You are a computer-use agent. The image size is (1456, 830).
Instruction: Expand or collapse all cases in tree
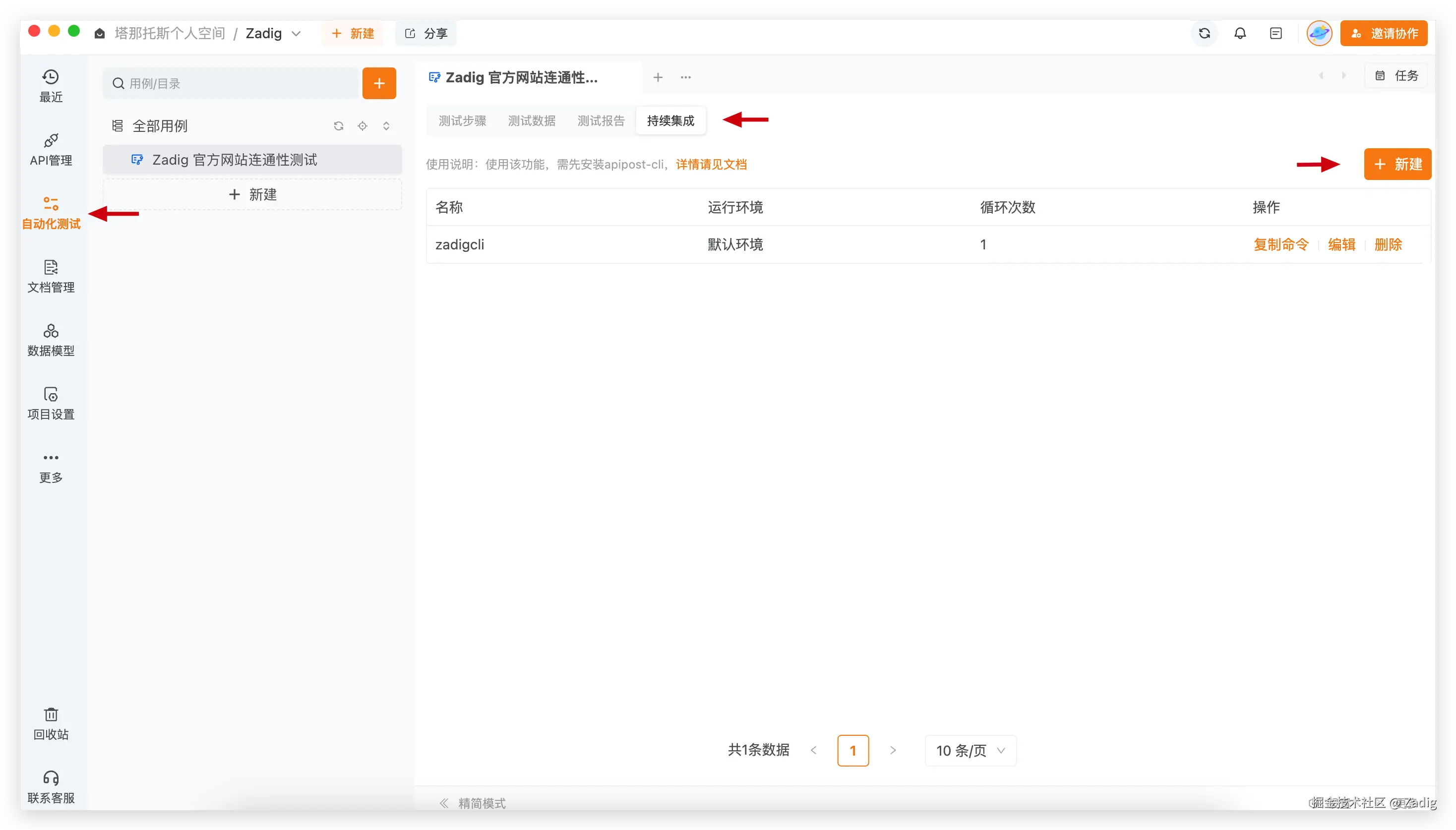coord(386,126)
